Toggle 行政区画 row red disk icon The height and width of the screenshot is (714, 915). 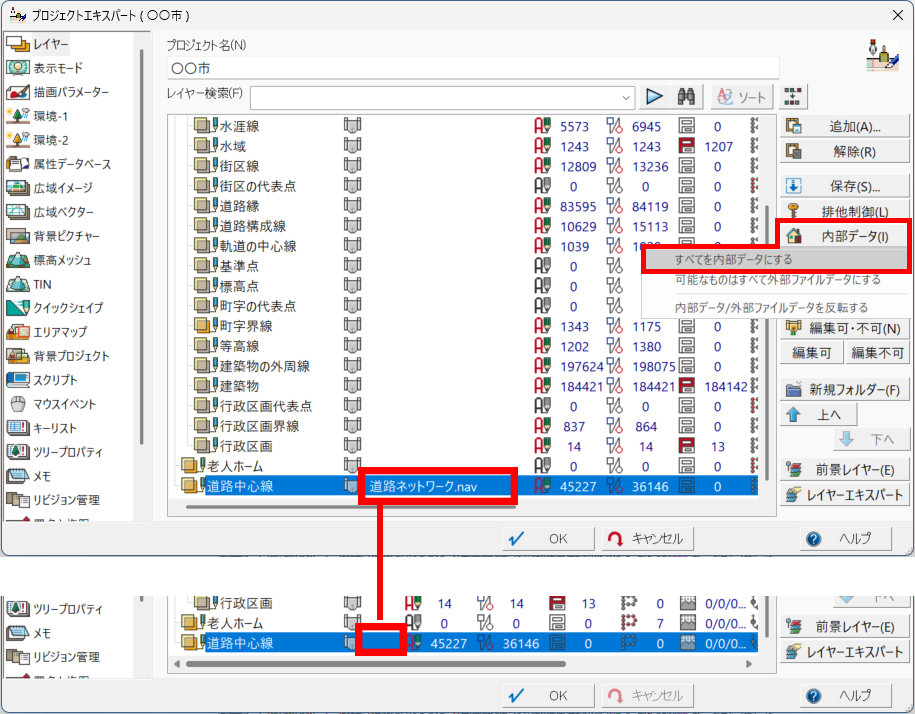(x=687, y=446)
